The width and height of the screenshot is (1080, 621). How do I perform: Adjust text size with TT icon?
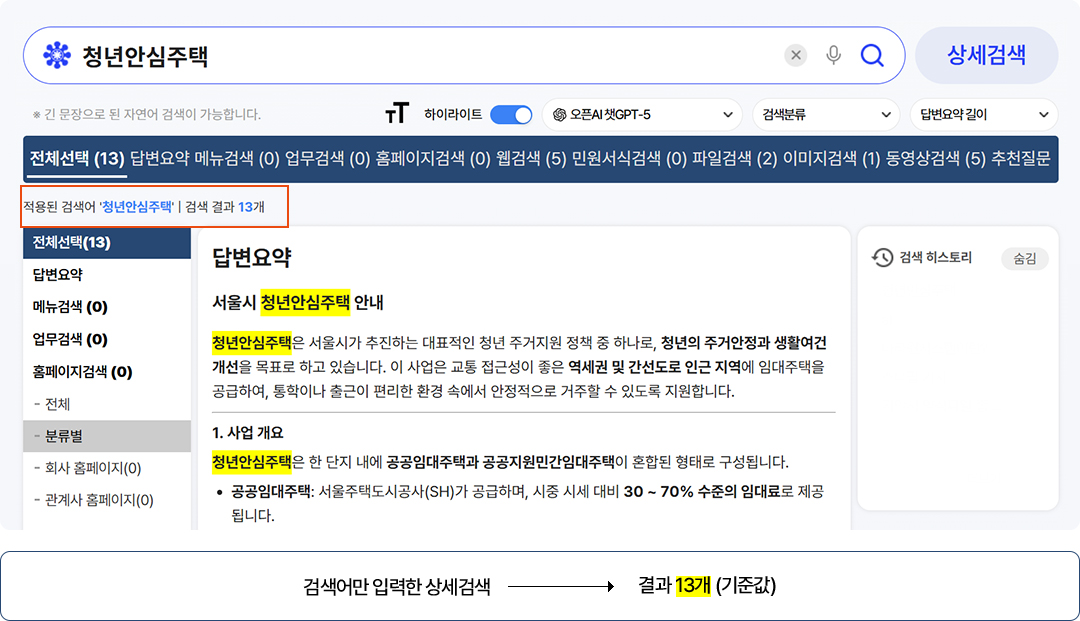pyautogui.click(x=397, y=114)
